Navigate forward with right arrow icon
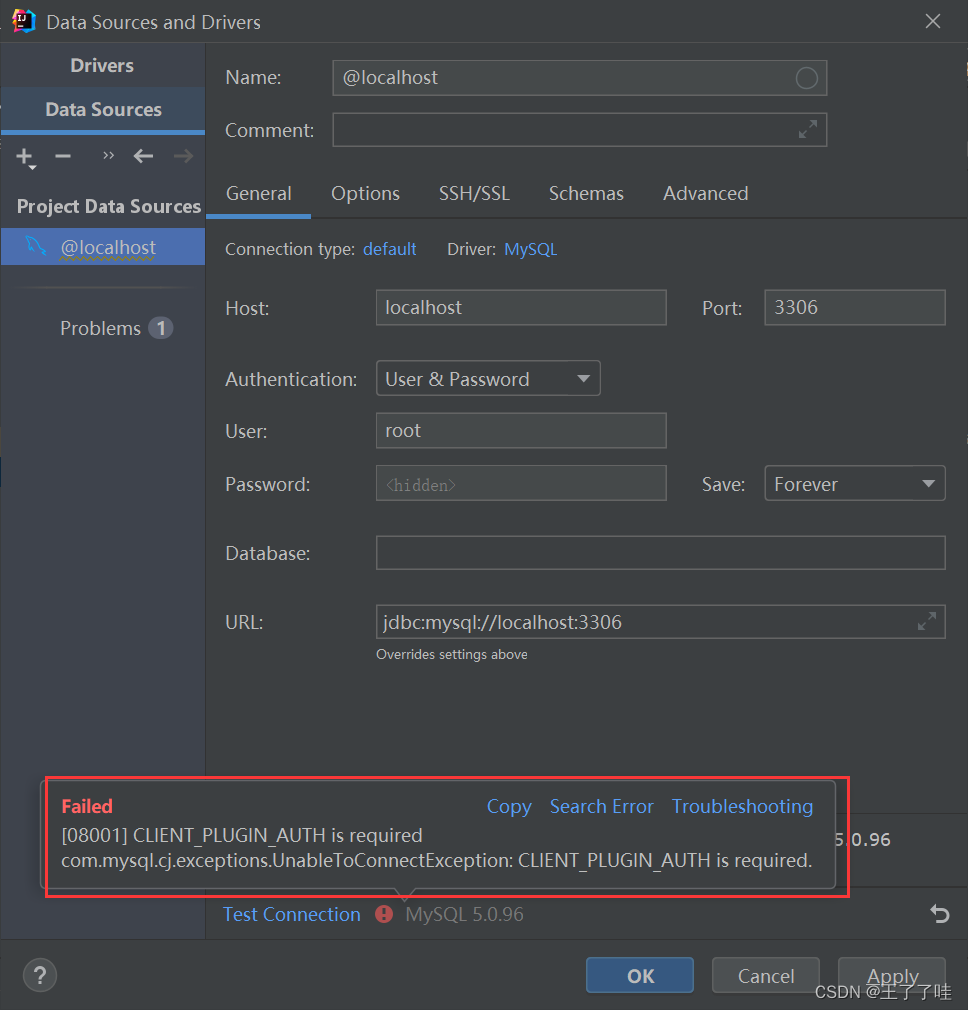Image resolution: width=968 pixels, height=1010 pixels. tap(182, 157)
